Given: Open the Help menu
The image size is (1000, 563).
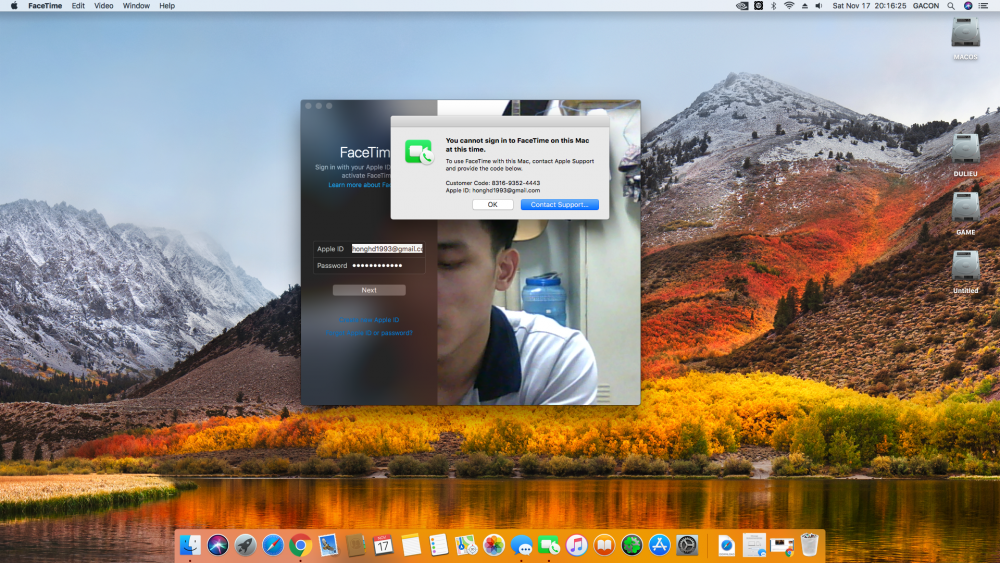Looking at the screenshot, I should 167,6.
